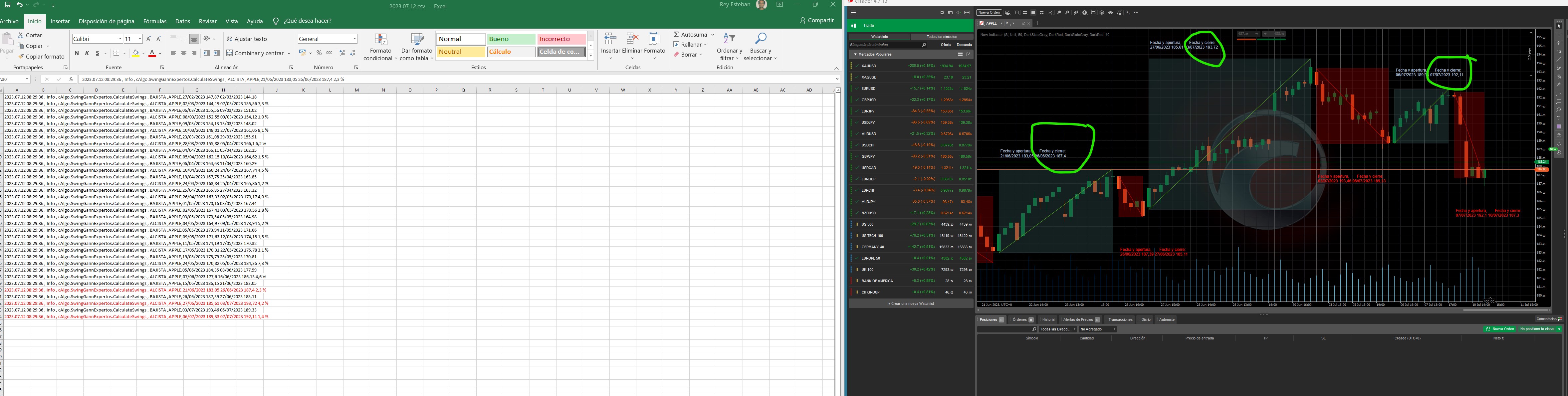This screenshot has height=396, width=1568.
Task: Click the cBot robot icon in toolbar
Action: click(x=1093, y=12)
